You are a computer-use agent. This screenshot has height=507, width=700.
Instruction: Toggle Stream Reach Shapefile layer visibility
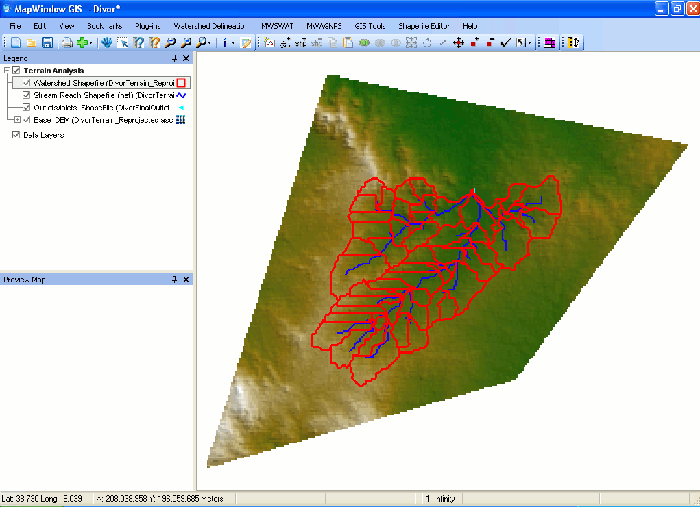[x=26, y=95]
